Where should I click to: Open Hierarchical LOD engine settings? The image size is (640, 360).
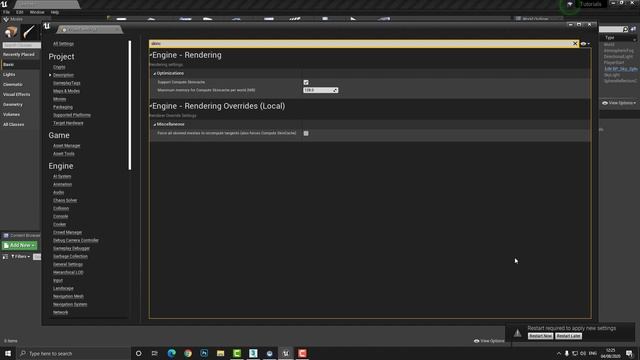coord(68,272)
